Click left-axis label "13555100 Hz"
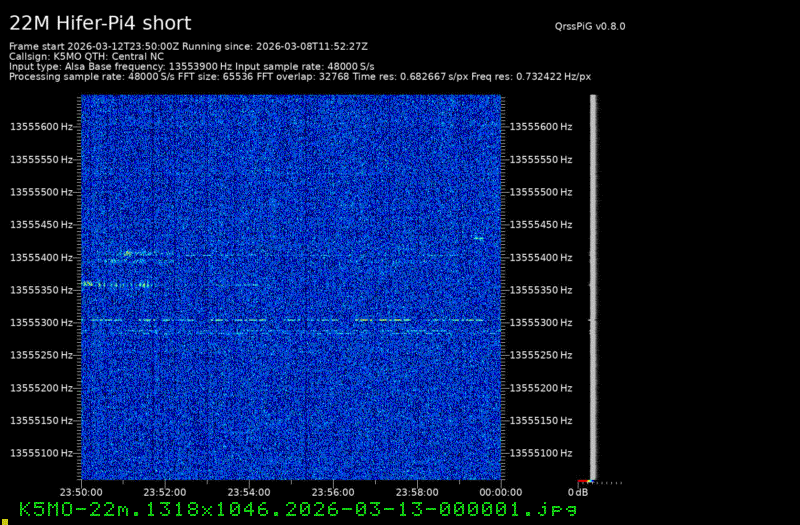 point(41,454)
